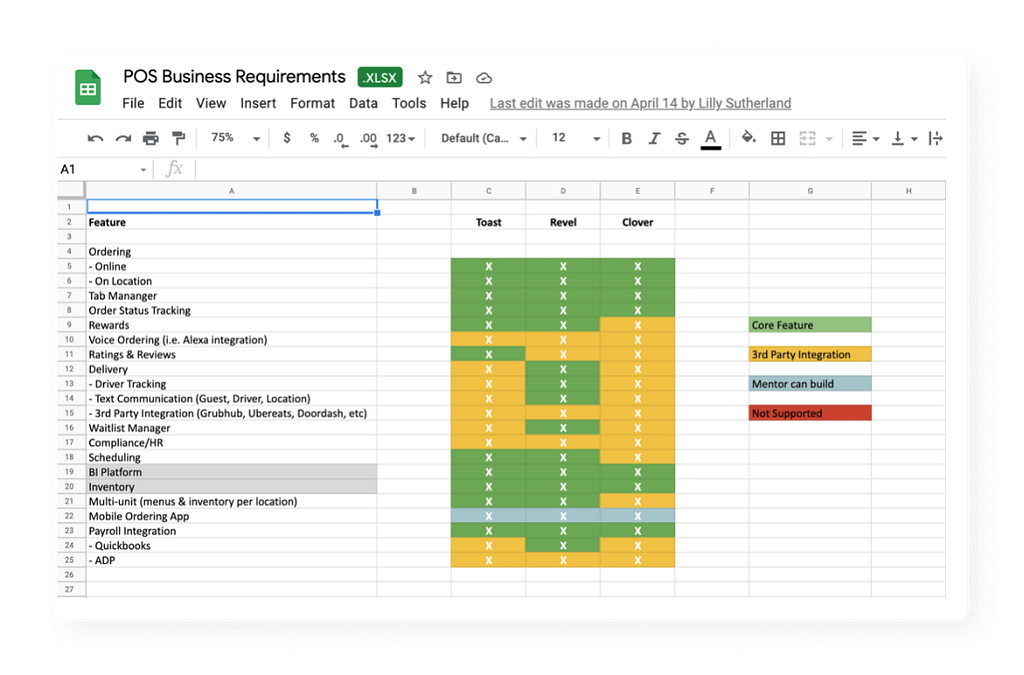Check the cloud save status icon
The width and height of the screenshot is (1024, 675).
(484, 78)
